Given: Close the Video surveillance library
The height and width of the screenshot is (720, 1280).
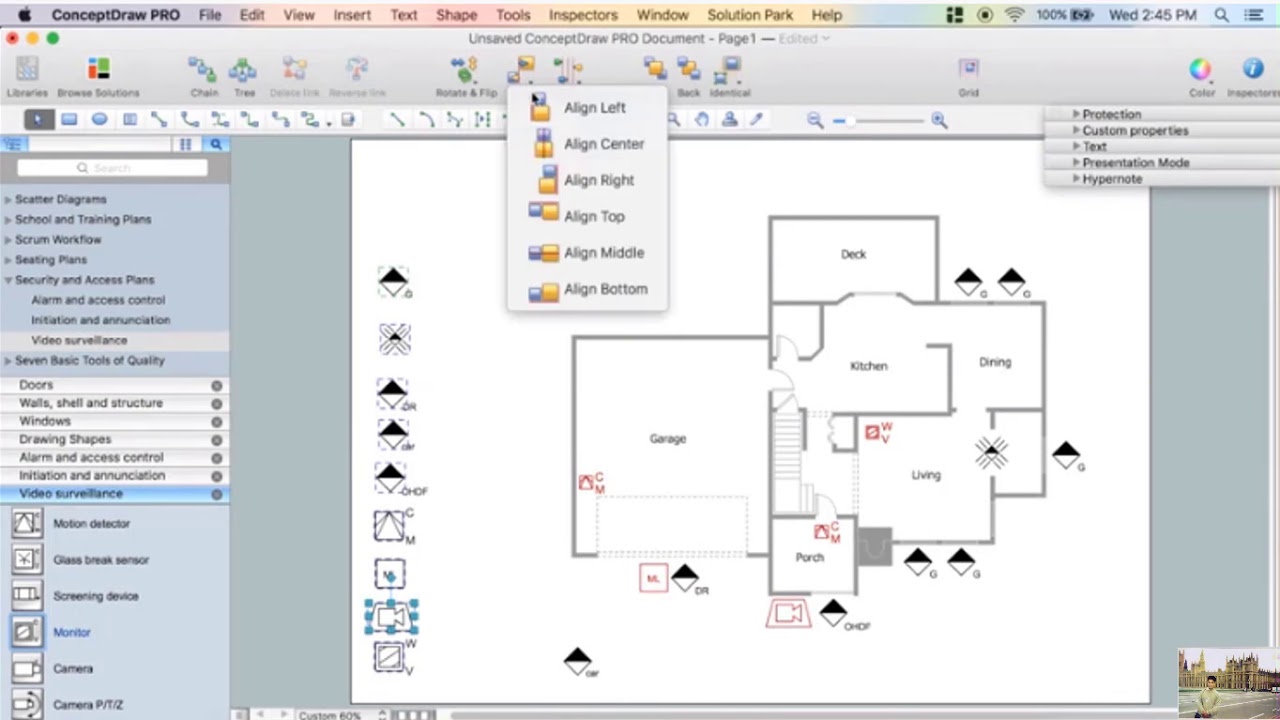Looking at the screenshot, I should 216,494.
